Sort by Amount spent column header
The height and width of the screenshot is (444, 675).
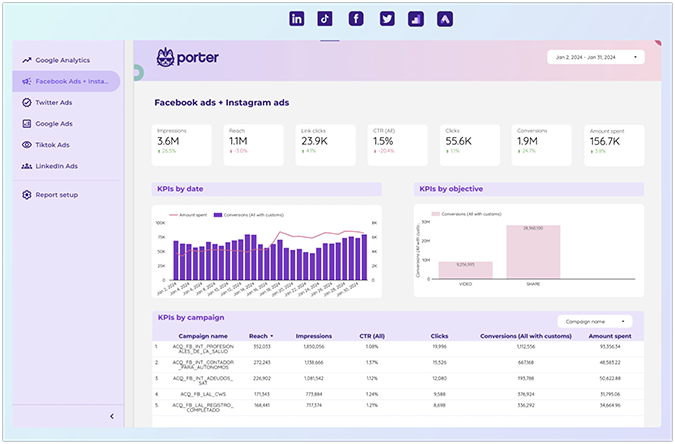coord(610,336)
